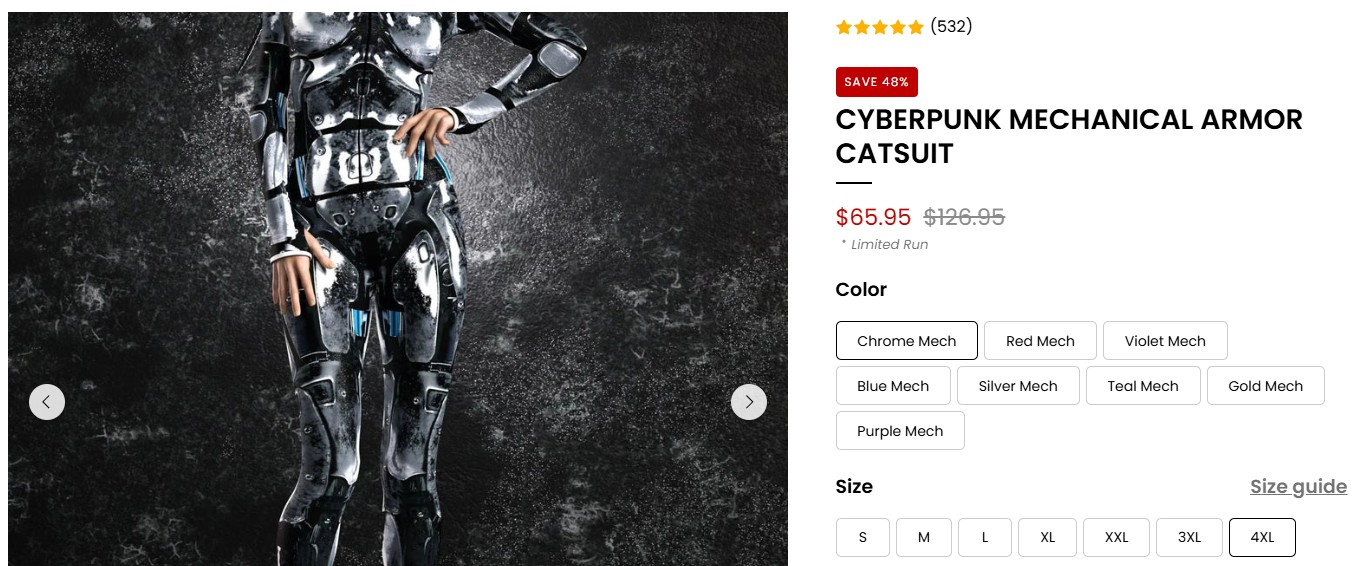Pick size XL

tap(1048, 537)
